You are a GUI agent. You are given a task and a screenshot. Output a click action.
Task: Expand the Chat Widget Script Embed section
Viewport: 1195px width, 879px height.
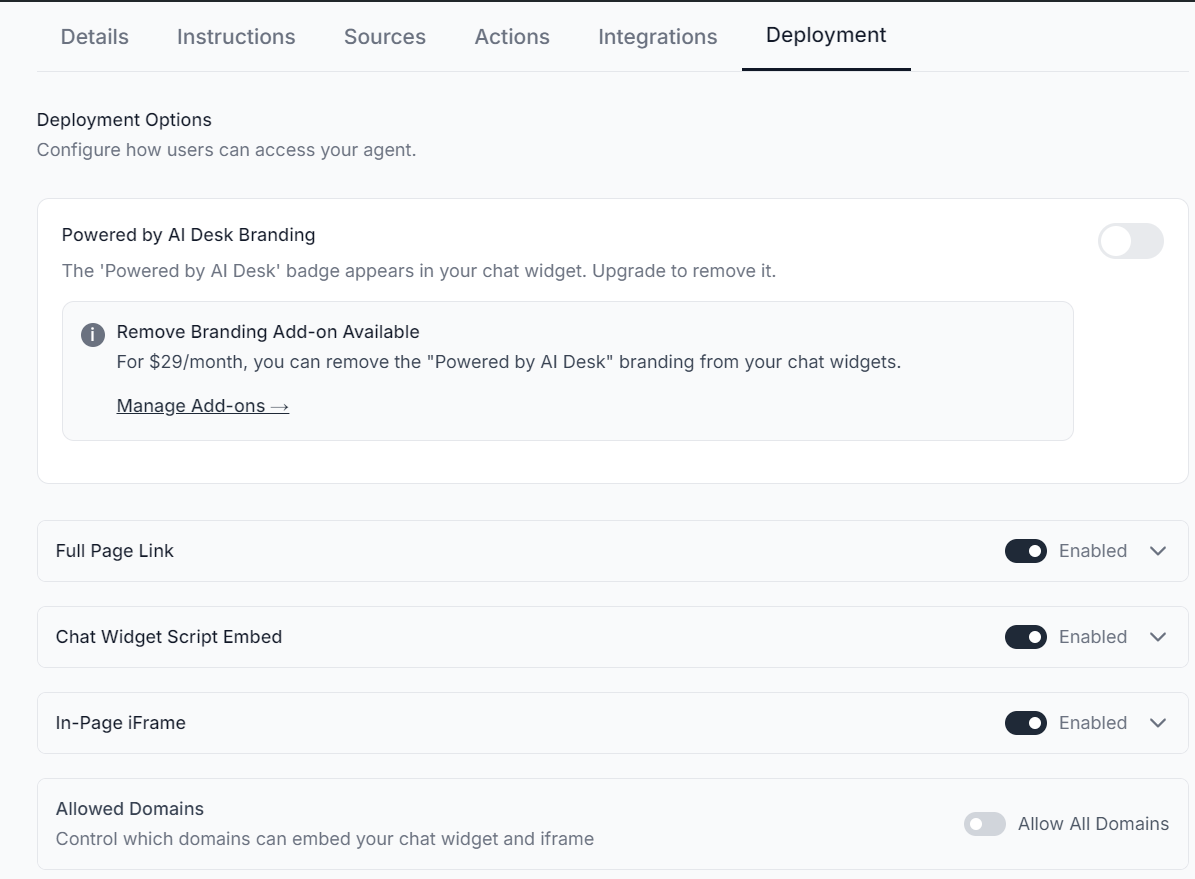pyautogui.click(x=1158, y=637)
